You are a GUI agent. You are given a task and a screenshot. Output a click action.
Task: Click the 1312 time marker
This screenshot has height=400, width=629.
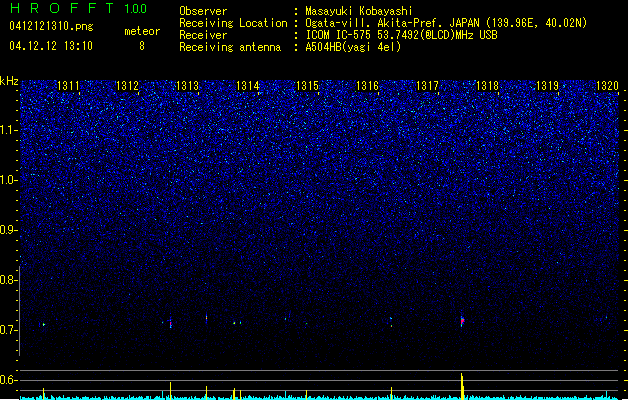[x=127, y=86]
